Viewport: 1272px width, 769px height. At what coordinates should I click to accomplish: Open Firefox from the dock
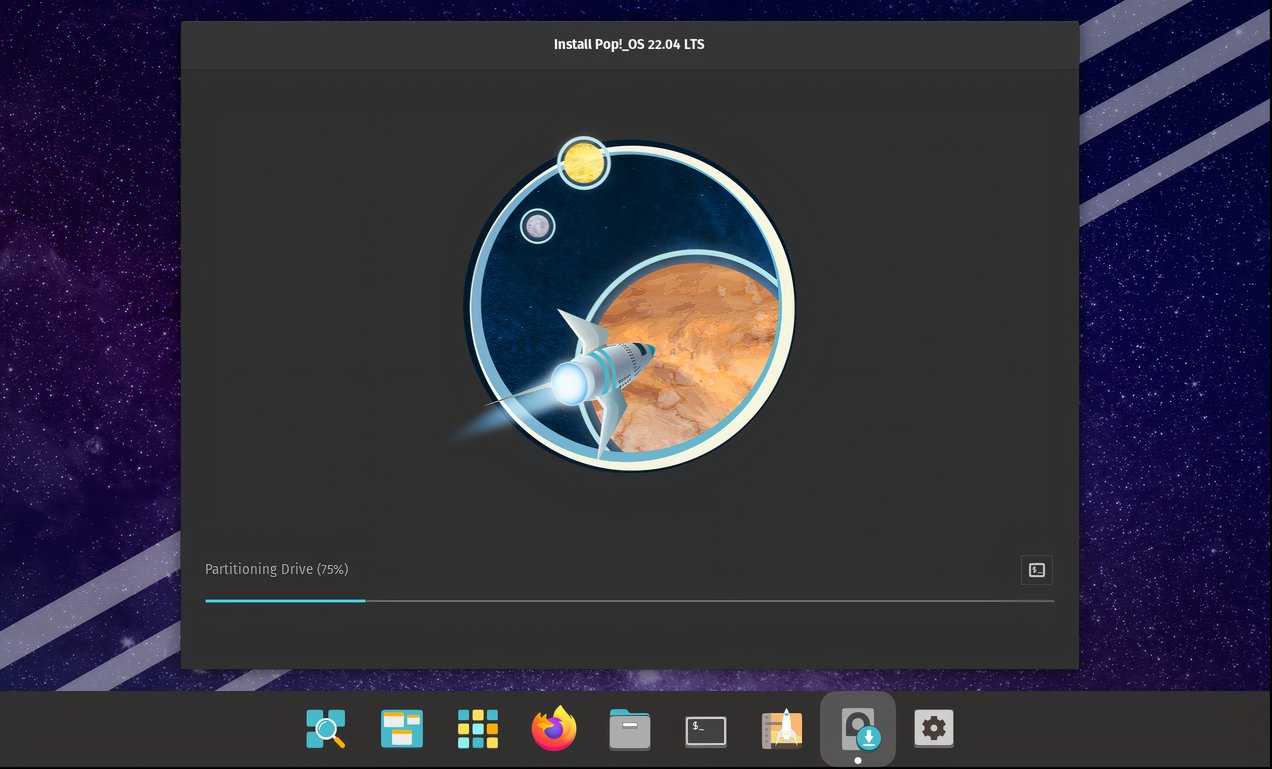(553, 729)
